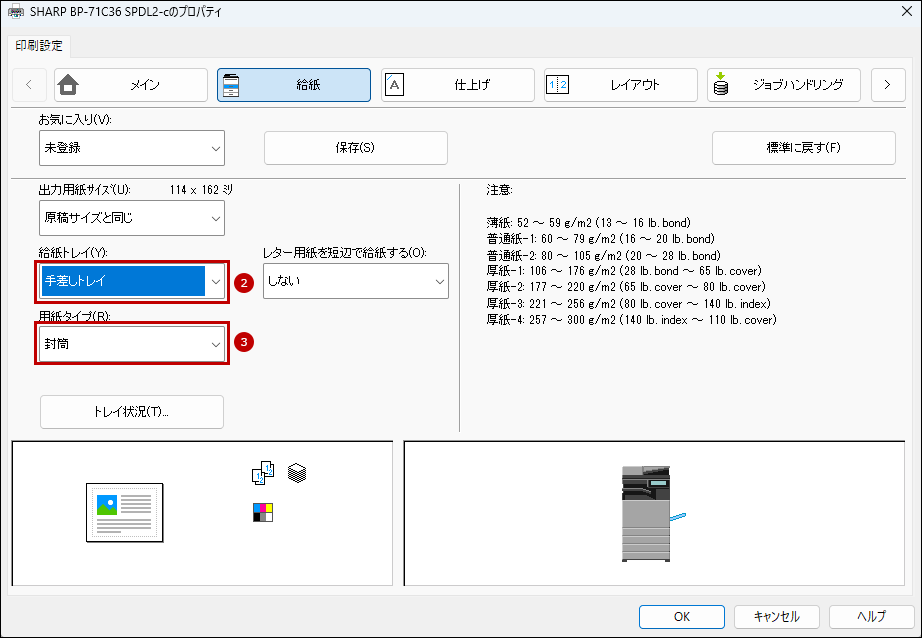Click 標準に戻す to restore defaults
This screenshot has height=638, width=922.
pos(803,148)
